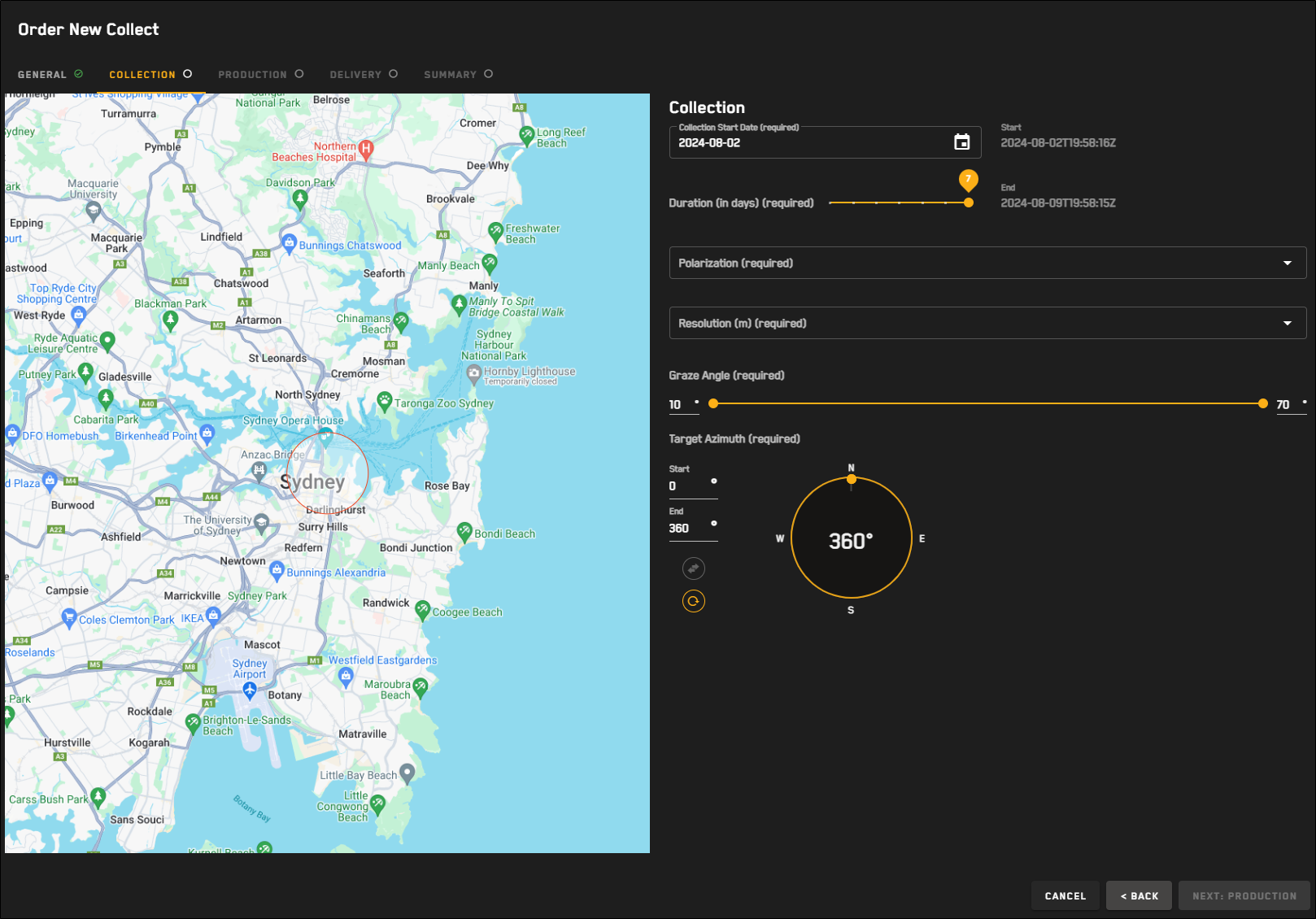Click the duration slider handle at 7 days

(968, 203)
